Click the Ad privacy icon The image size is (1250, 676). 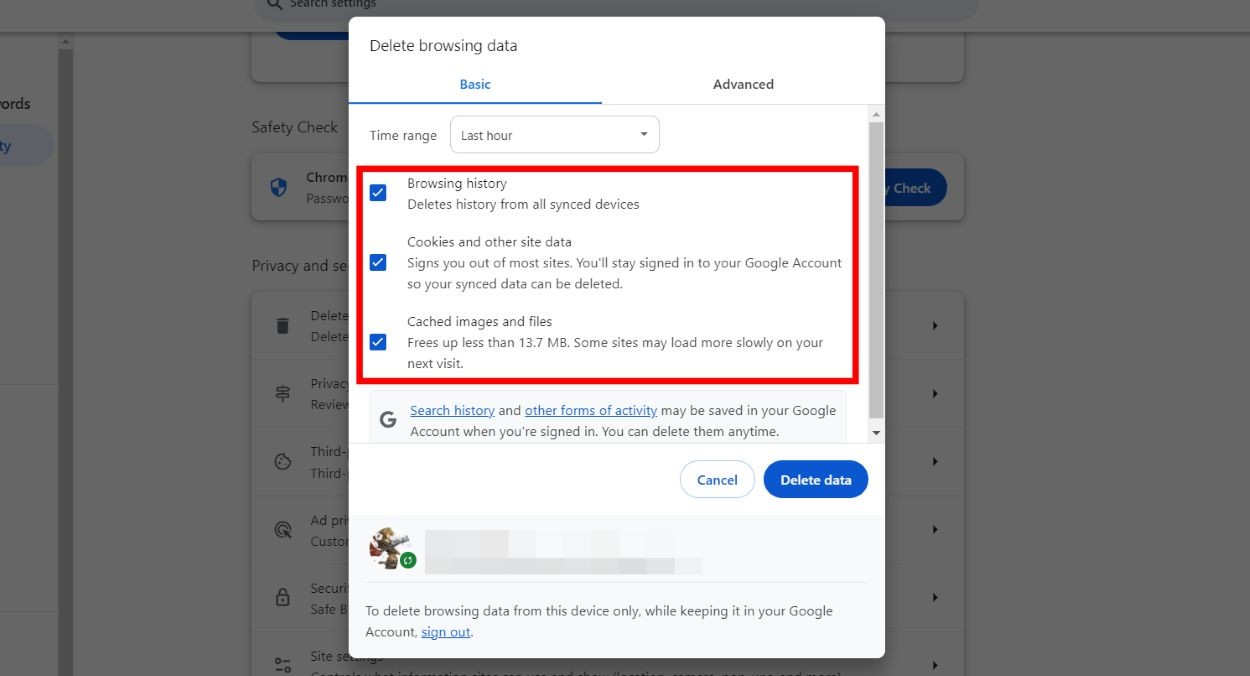click(283, 530)
